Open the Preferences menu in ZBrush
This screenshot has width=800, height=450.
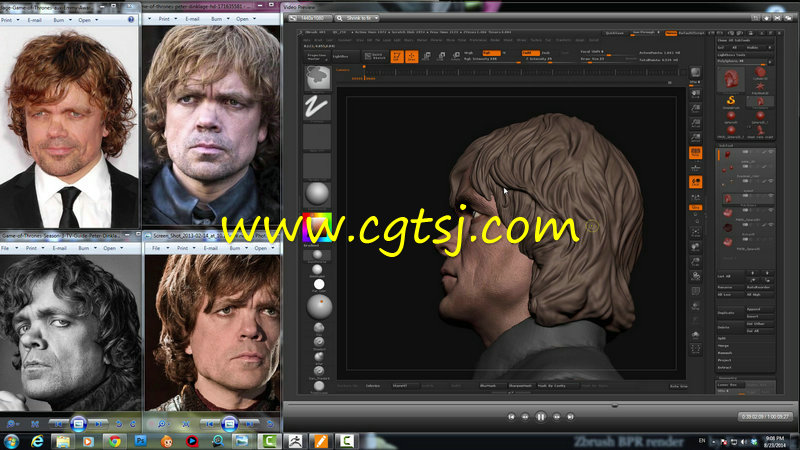(x=478, y=40)
